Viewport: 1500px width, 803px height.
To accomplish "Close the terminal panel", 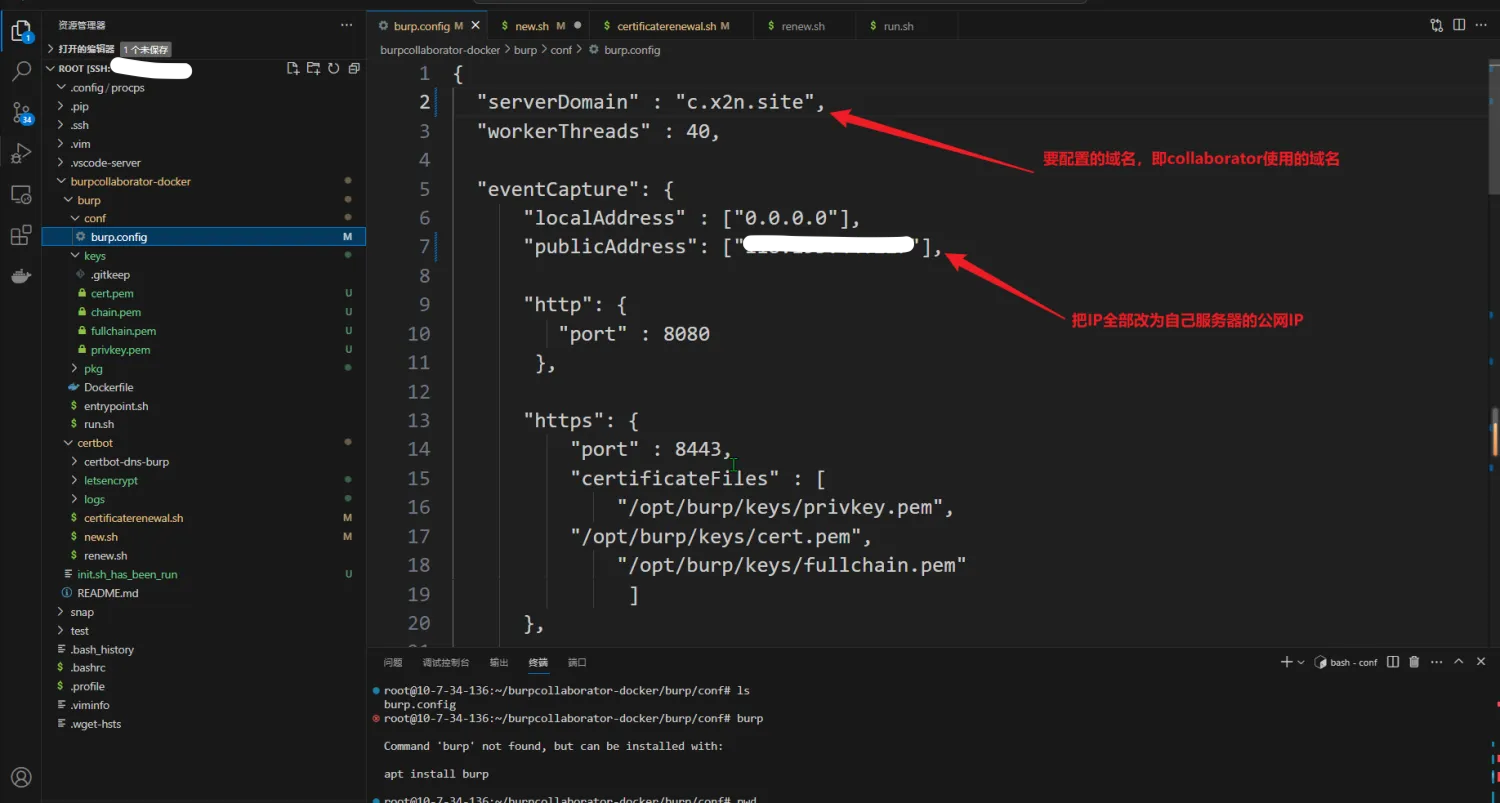I will [x=1482, y=662].
